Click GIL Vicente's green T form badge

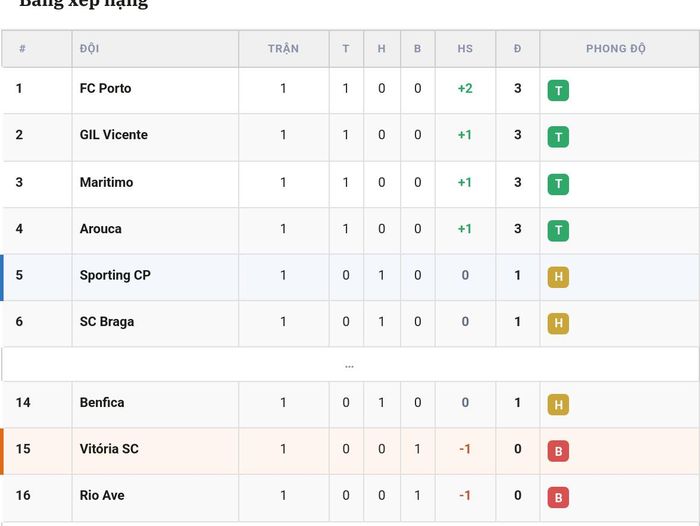(558, 137)
